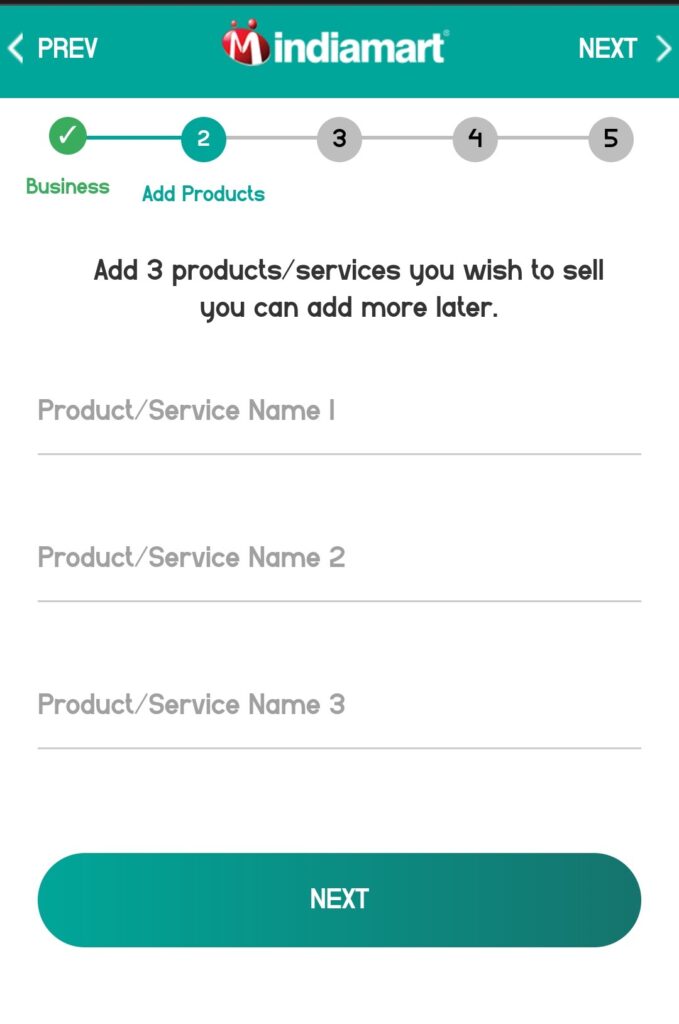Click step 4 circle in the progress bar
Viewport: 679px width, 1024px height.
tap(475, 139)
